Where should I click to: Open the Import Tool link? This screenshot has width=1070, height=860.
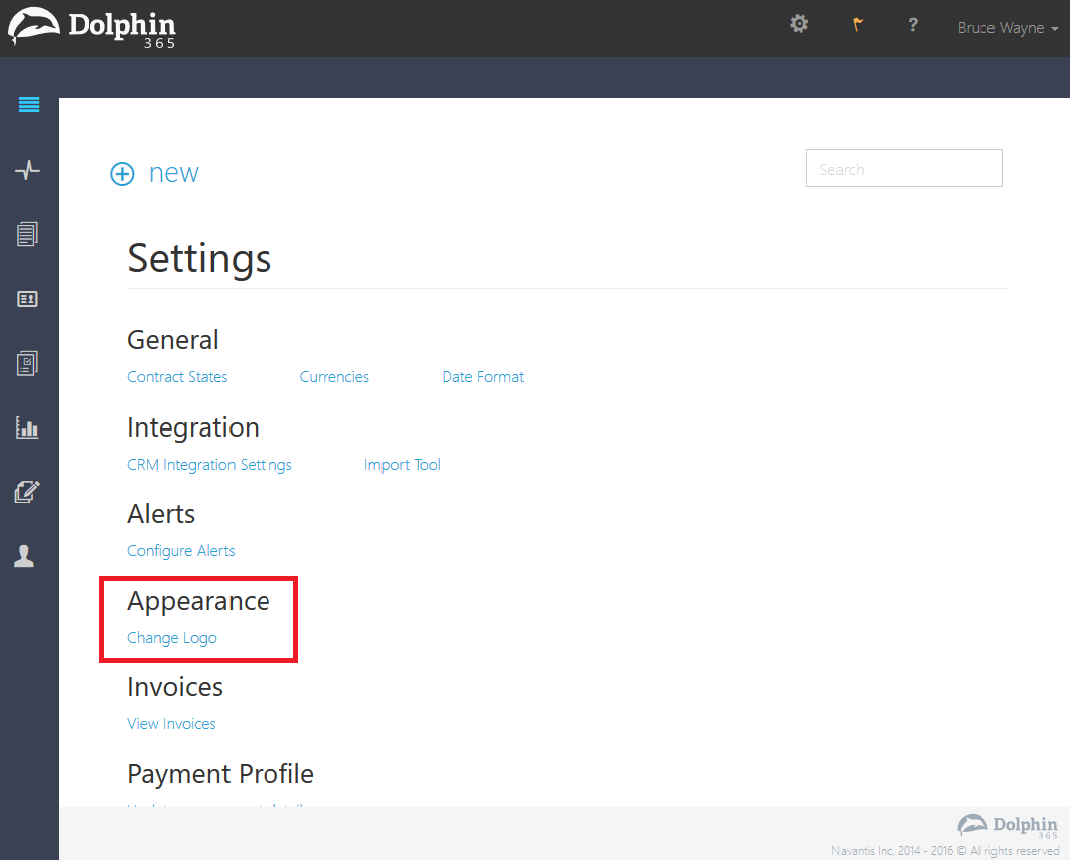(x=402, y=465)
